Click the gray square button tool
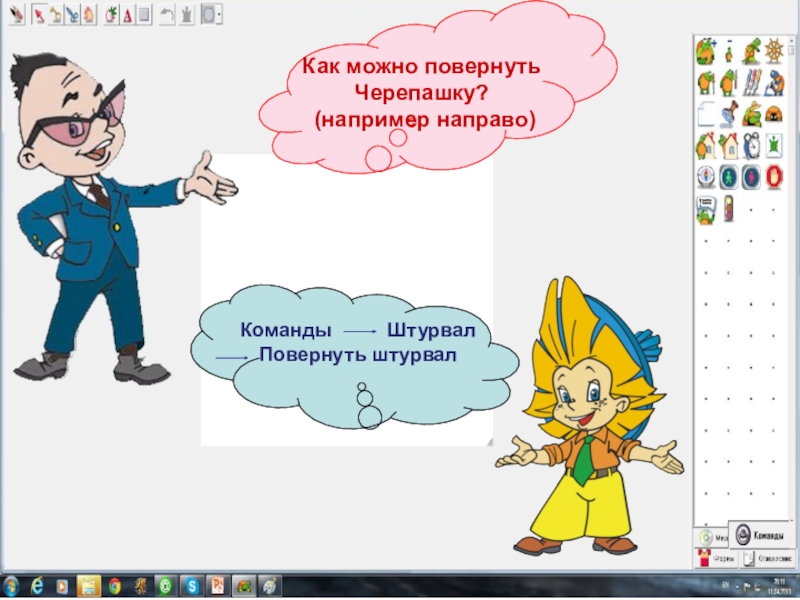 coord(144,15)
